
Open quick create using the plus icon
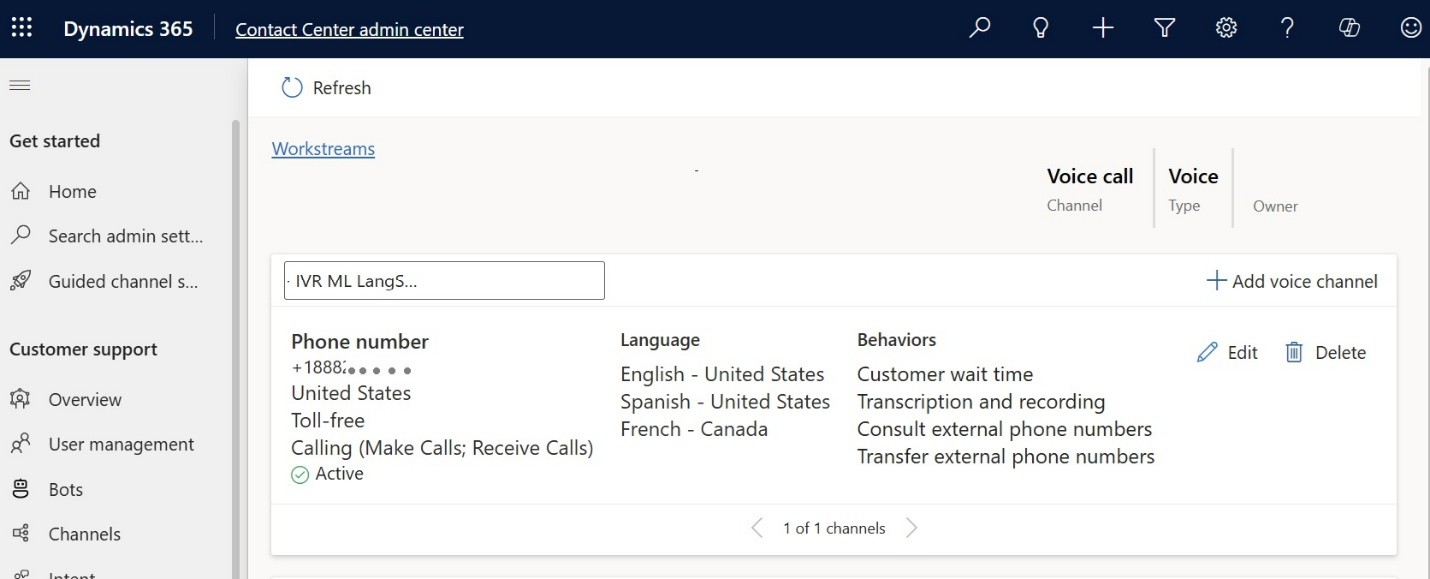click(x=1102, y=27)
